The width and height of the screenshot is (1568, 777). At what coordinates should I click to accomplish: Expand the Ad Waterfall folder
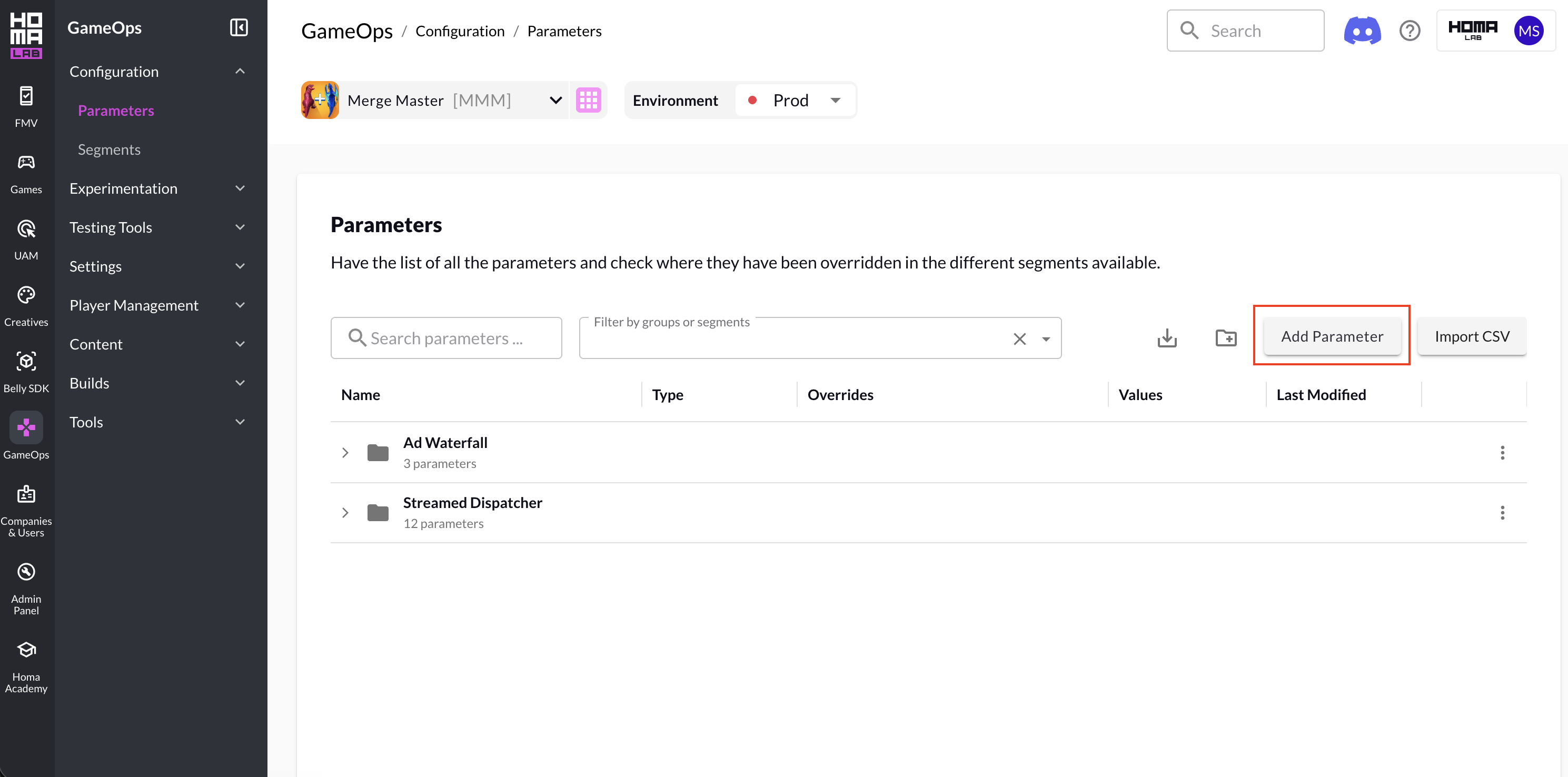345,453
